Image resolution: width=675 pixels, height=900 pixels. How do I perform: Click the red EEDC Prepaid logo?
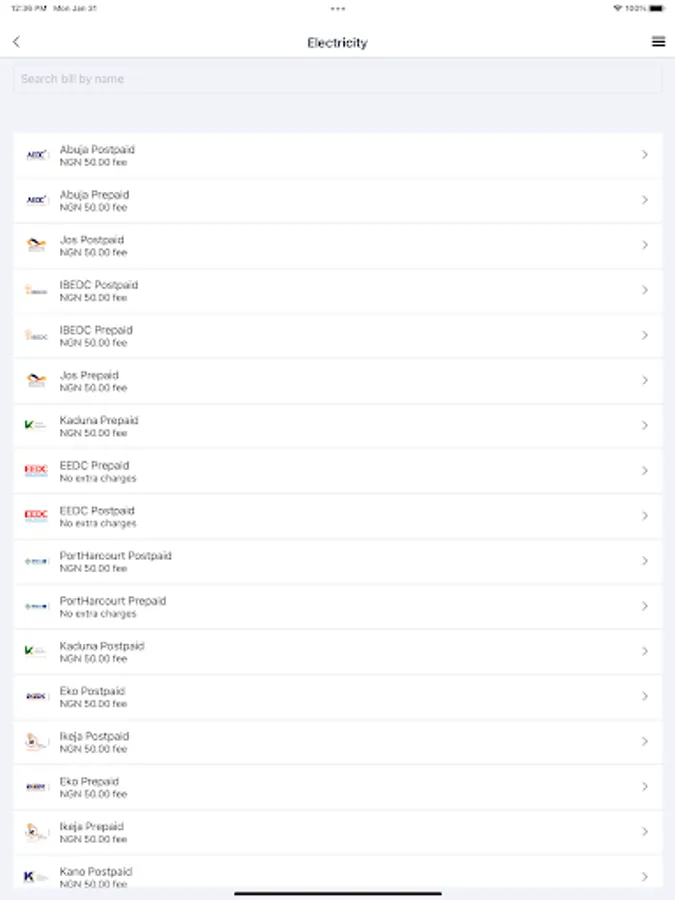point(37,471)
